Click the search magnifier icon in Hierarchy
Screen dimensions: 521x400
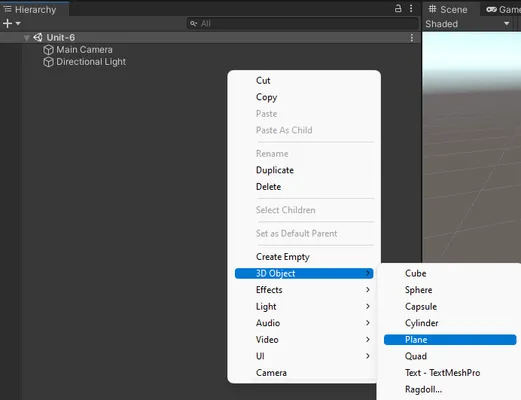point(193,23)
